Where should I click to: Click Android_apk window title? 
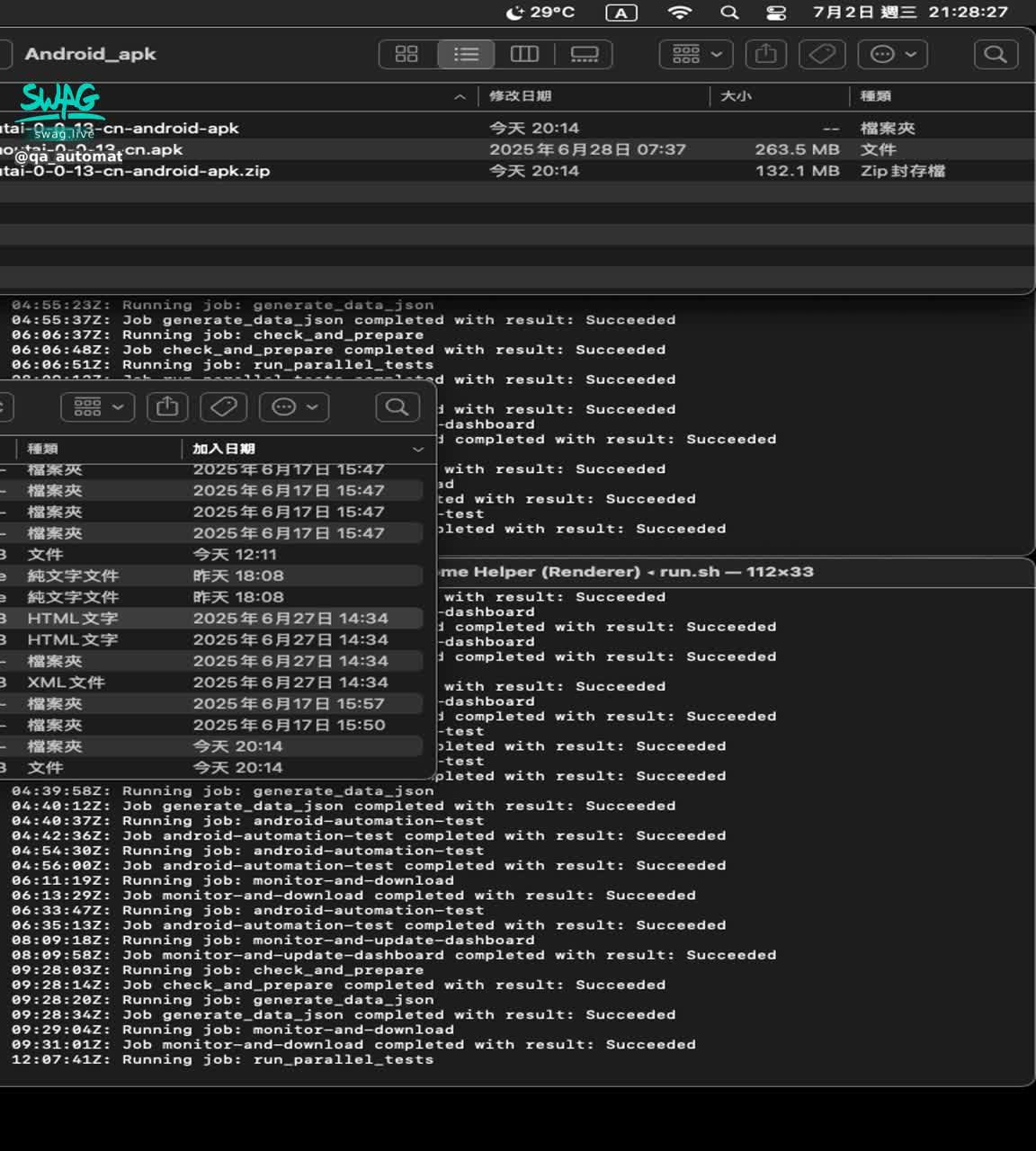pos(90,54)
